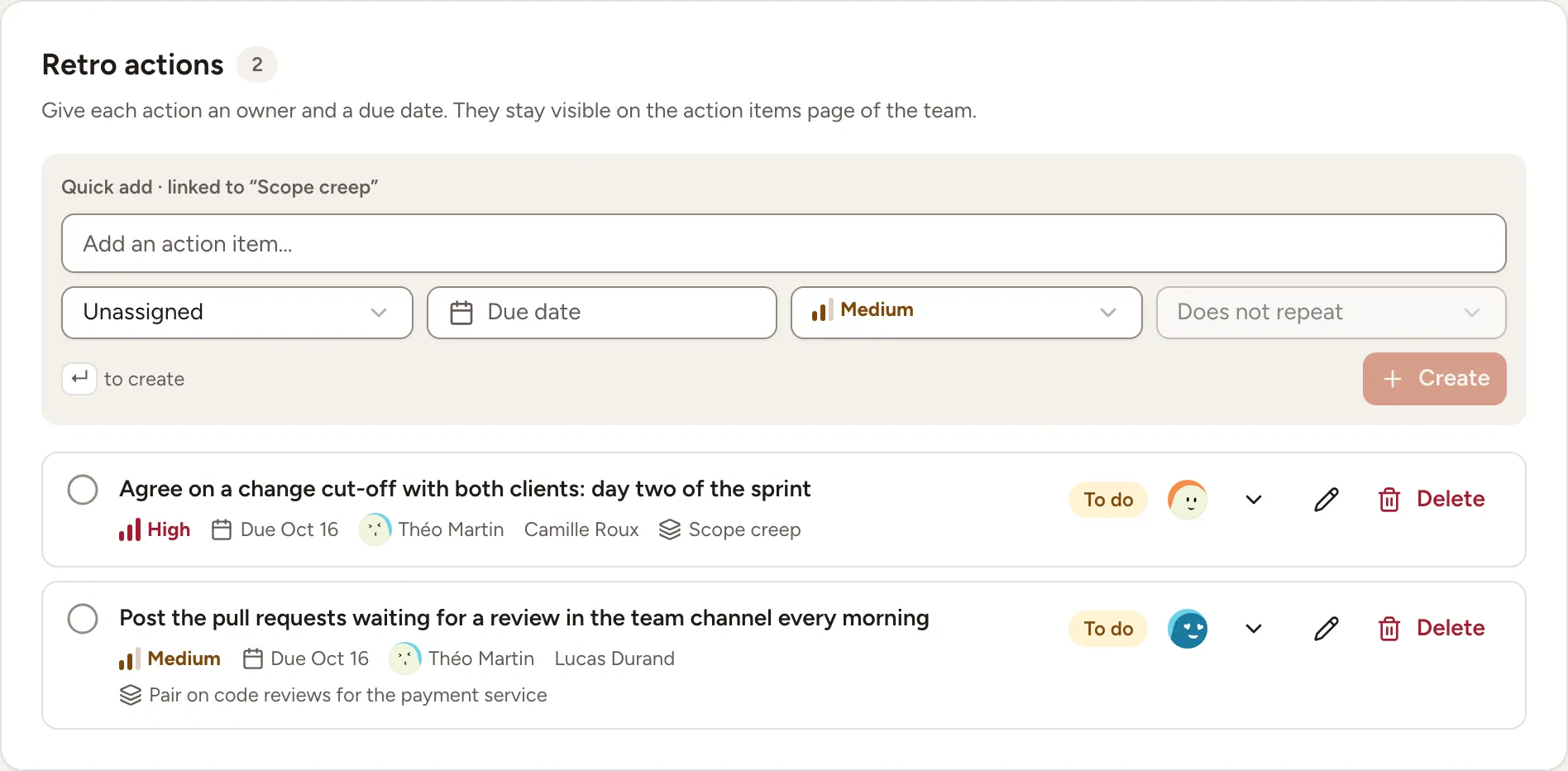Open the Due date picker field
The width and height of the screenshot is (1568, 771).
(602, 313)
